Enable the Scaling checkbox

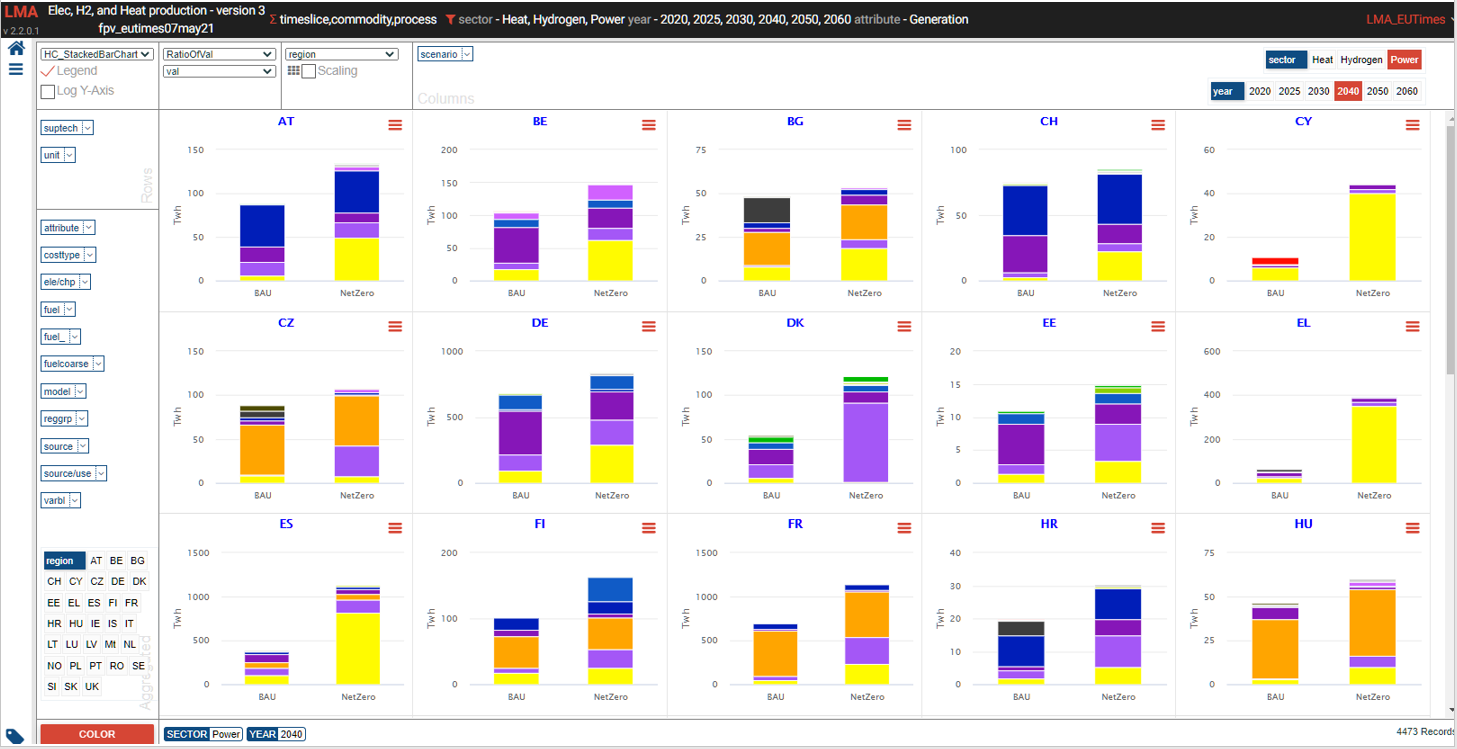tap(309, 71)
